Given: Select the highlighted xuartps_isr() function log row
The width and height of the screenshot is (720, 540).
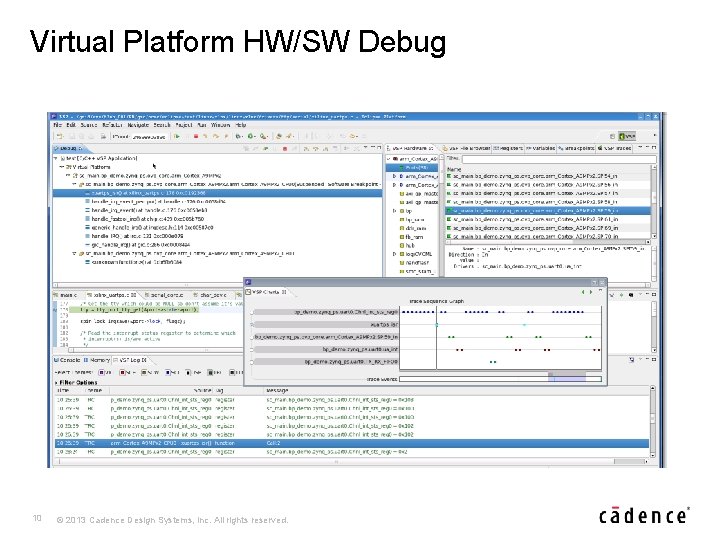Looking at the screenshot, I should 352,443.
